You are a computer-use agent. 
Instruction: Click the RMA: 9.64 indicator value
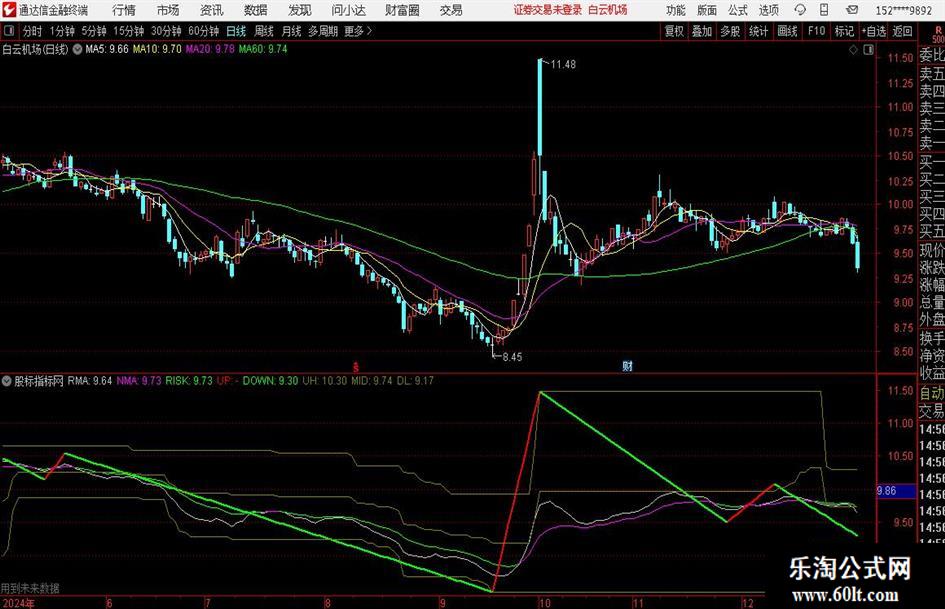tap(90, 381)
